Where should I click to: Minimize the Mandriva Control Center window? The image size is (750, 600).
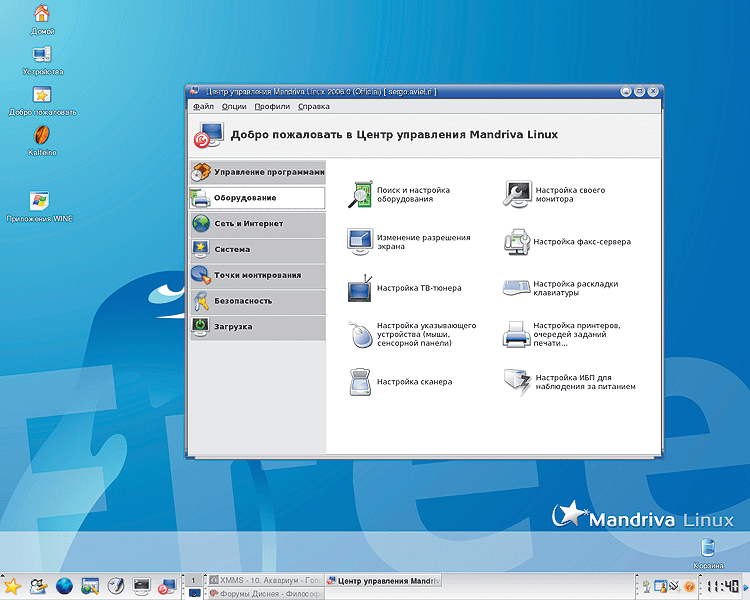pyautogui.click(x=626, y=91)
